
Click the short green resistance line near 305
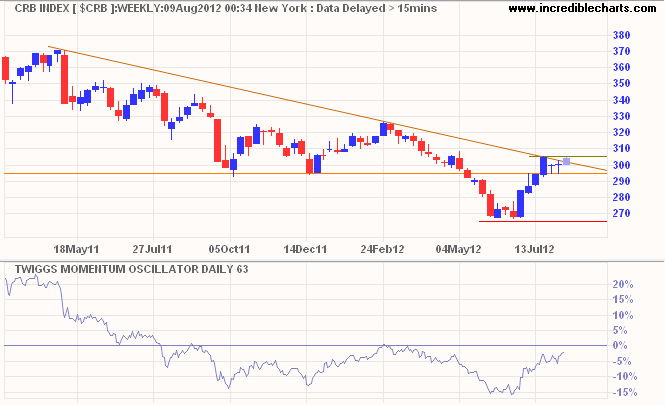(568, 156)
